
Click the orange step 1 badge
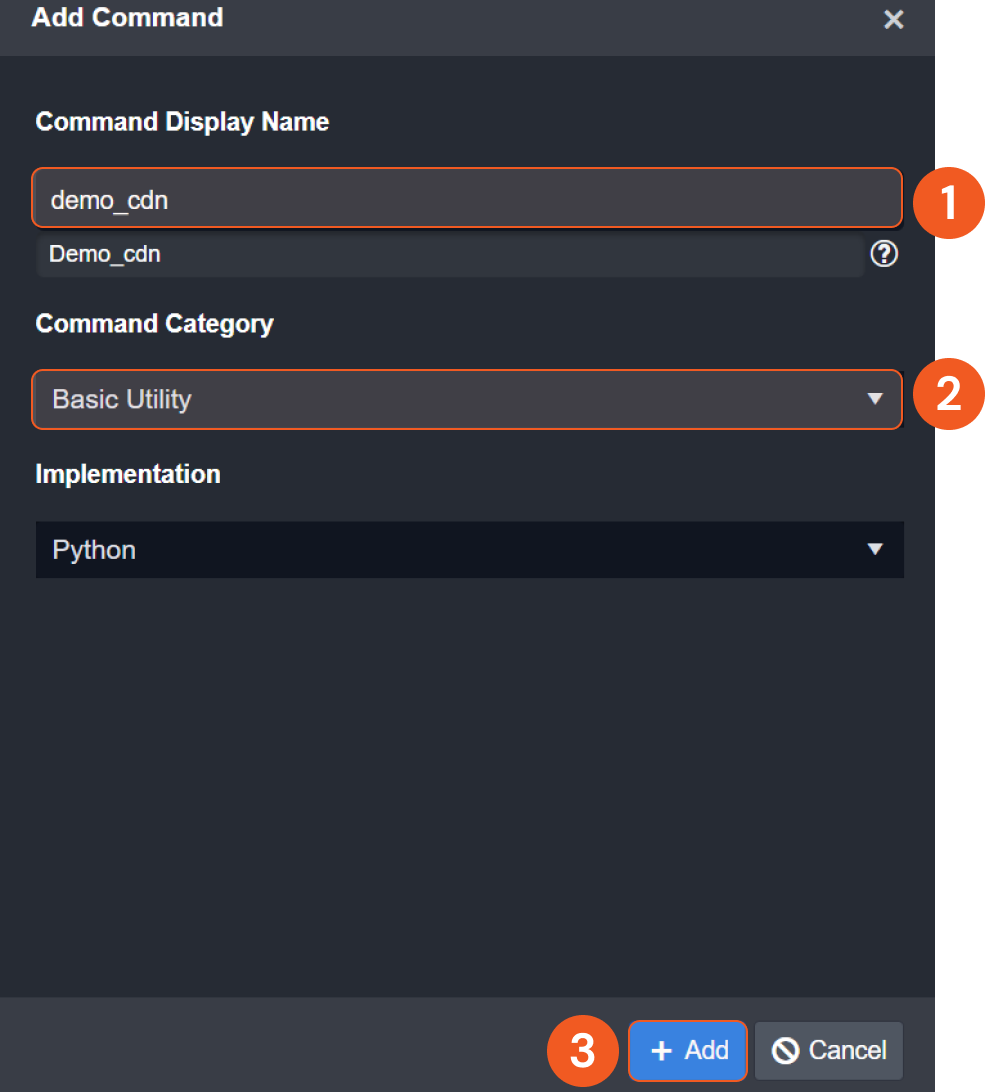[x=948, y=204]
